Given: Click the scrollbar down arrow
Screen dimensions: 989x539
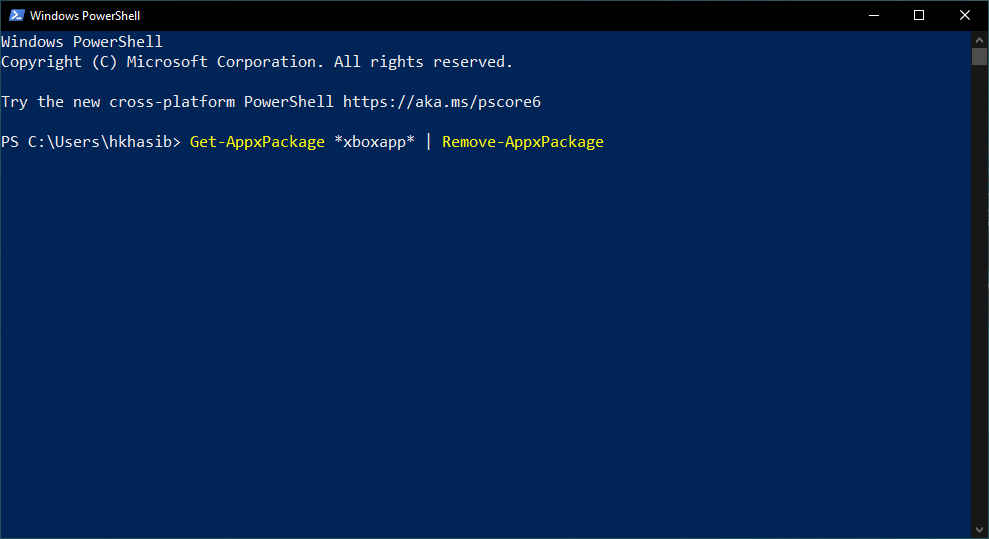Looking at the screenshot, I should click(x=980, y=529).
